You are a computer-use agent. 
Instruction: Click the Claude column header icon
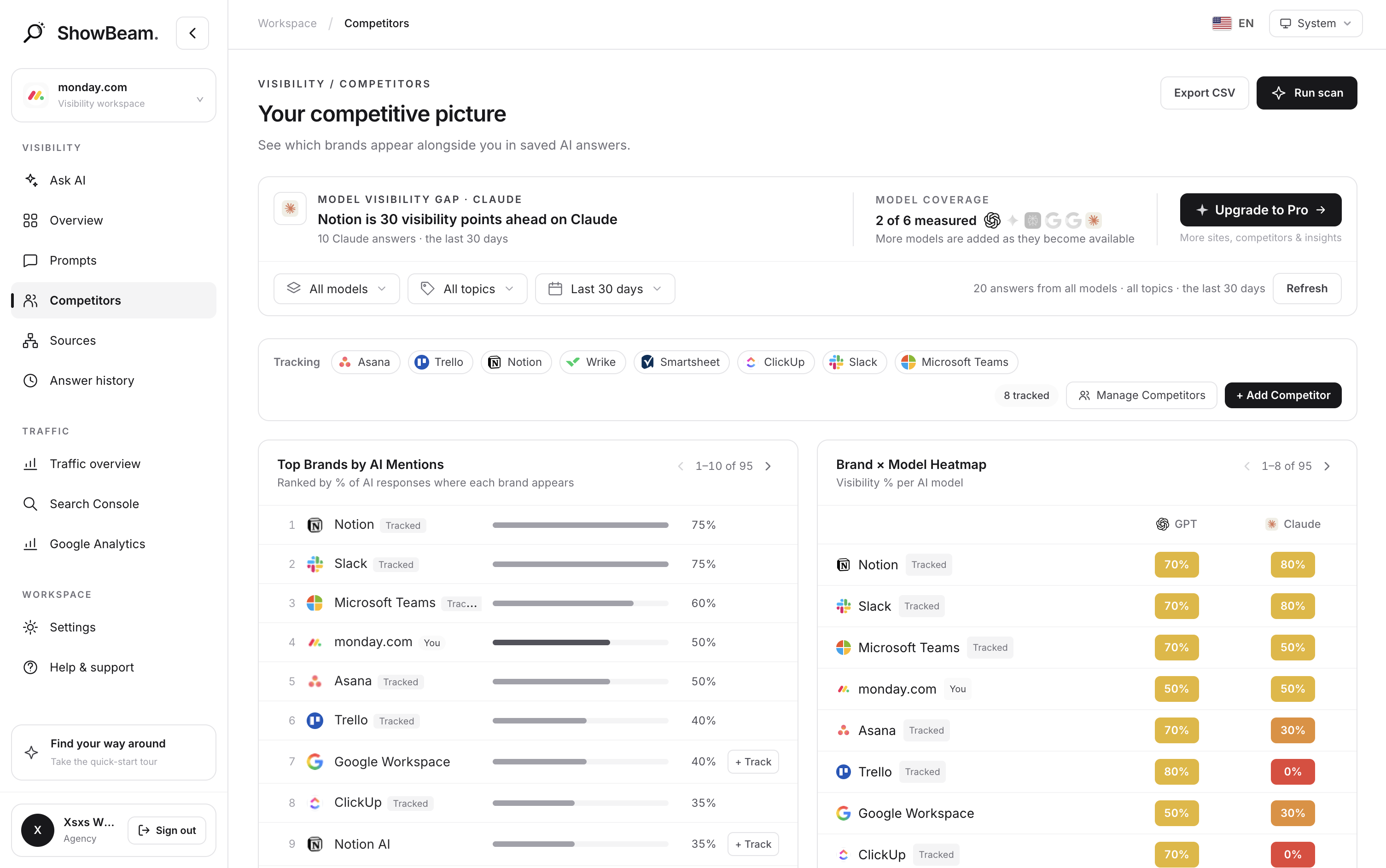[x=1272, y=524]
